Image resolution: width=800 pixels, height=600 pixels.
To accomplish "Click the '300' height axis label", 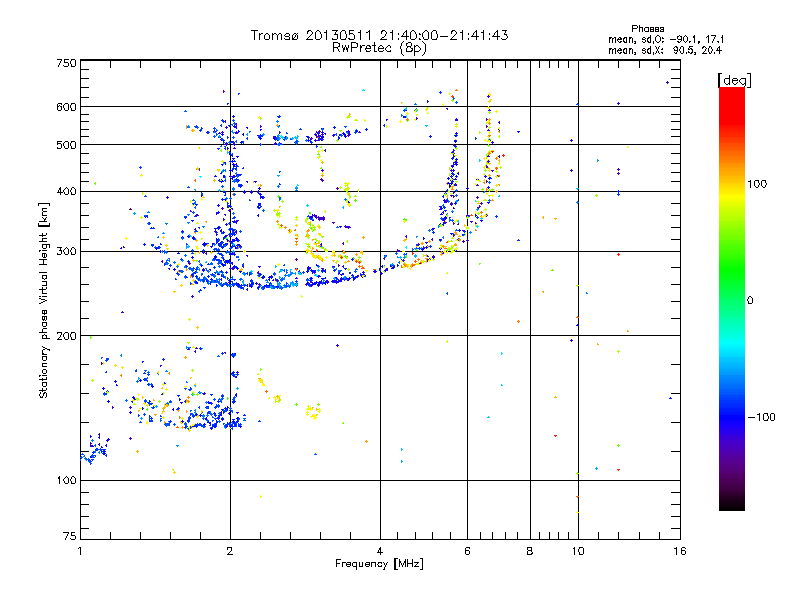I will point(66,251).
